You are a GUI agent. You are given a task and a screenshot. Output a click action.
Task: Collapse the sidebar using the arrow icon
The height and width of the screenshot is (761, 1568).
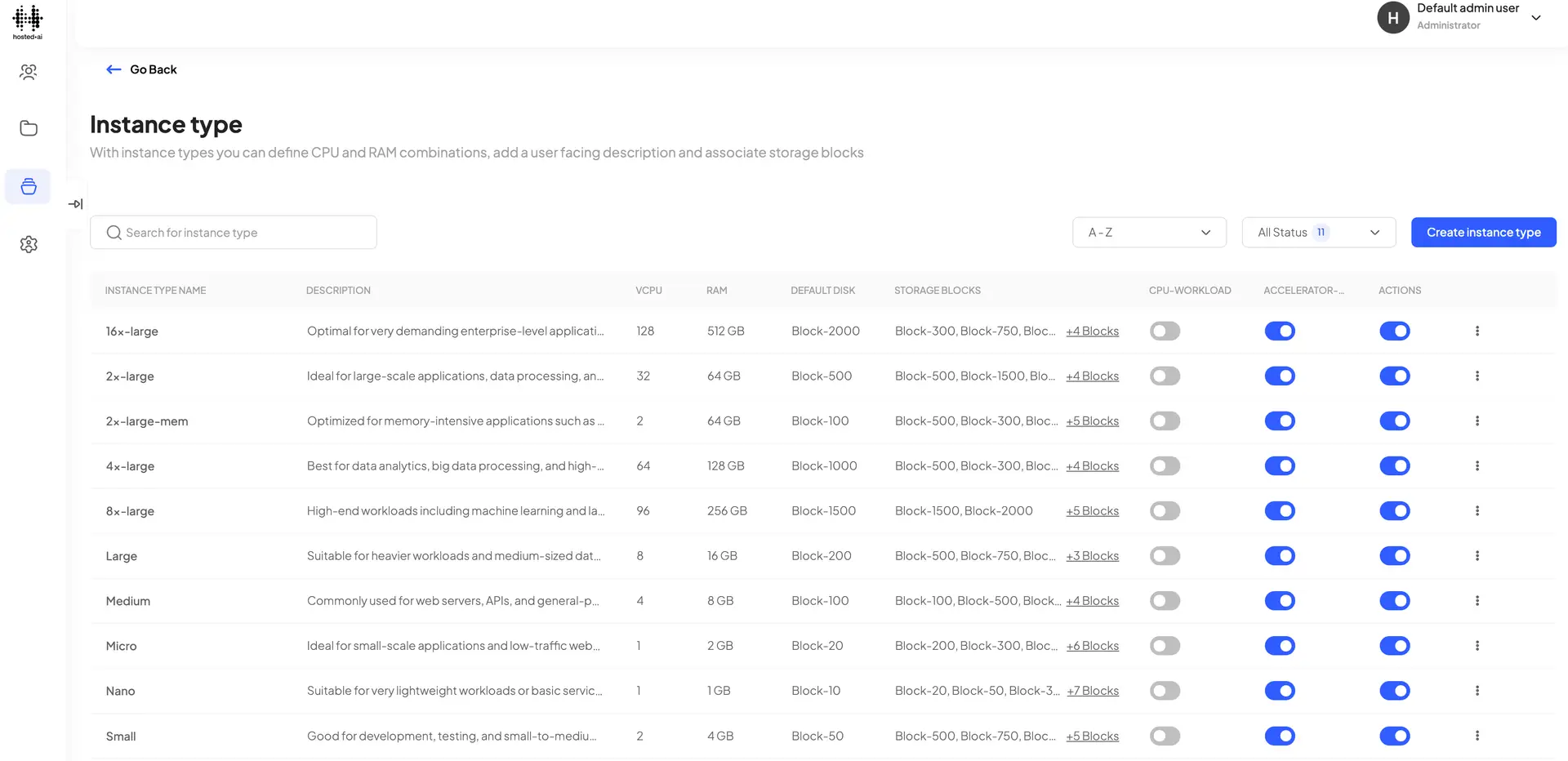click(x=76, y=203)
